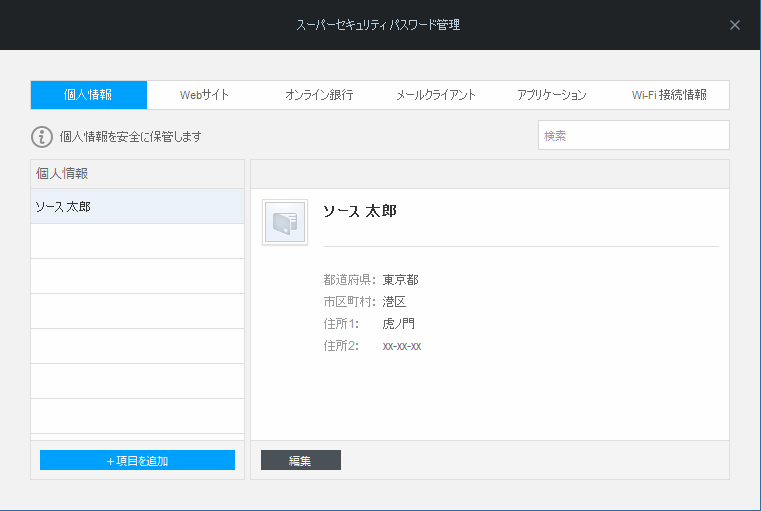Click the スーパーセキュリティ パスワード管理 title
761x511 pixels.
(378, 25)
